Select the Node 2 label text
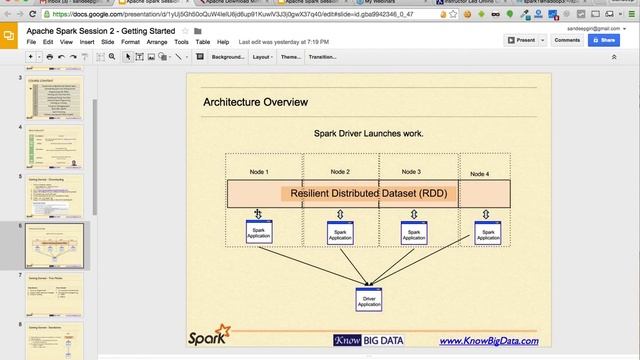The width and height of the screenshot is (640, 360). tap(340, 172)
